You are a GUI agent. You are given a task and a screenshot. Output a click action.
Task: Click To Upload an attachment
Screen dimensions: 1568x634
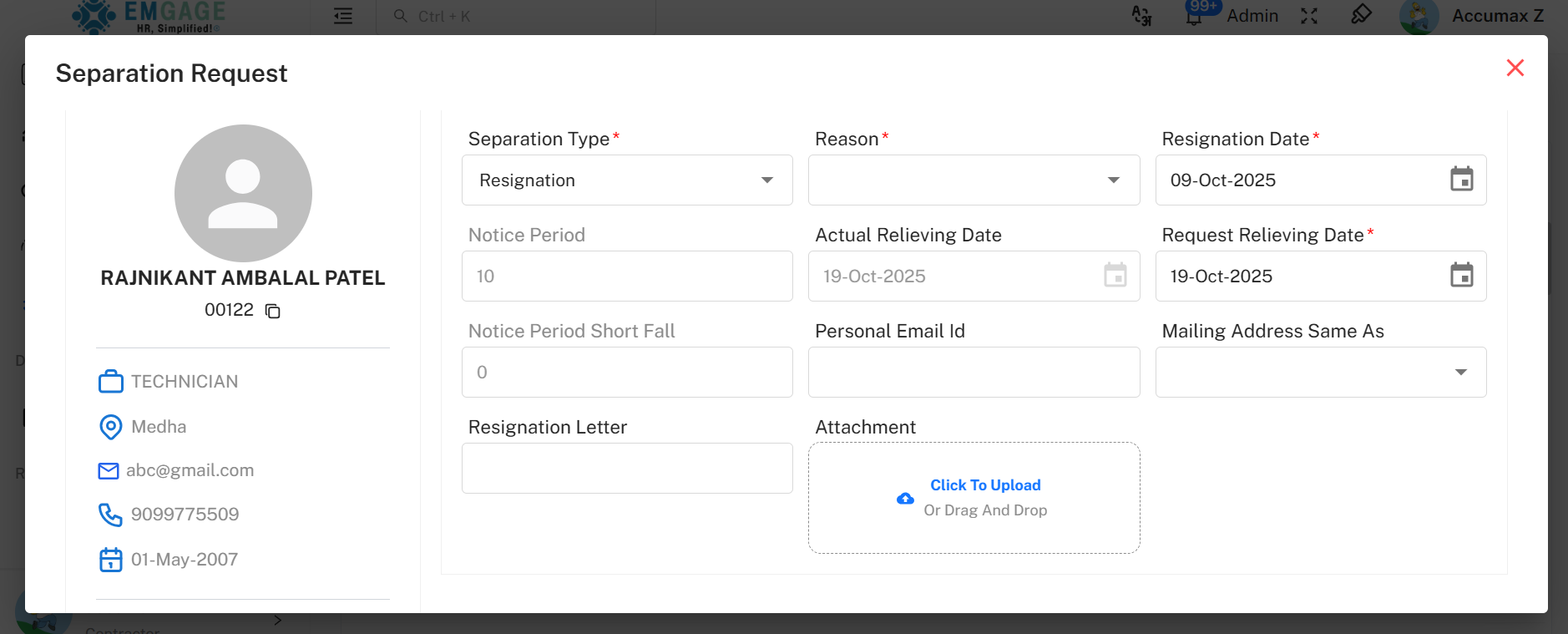[985, 484]
